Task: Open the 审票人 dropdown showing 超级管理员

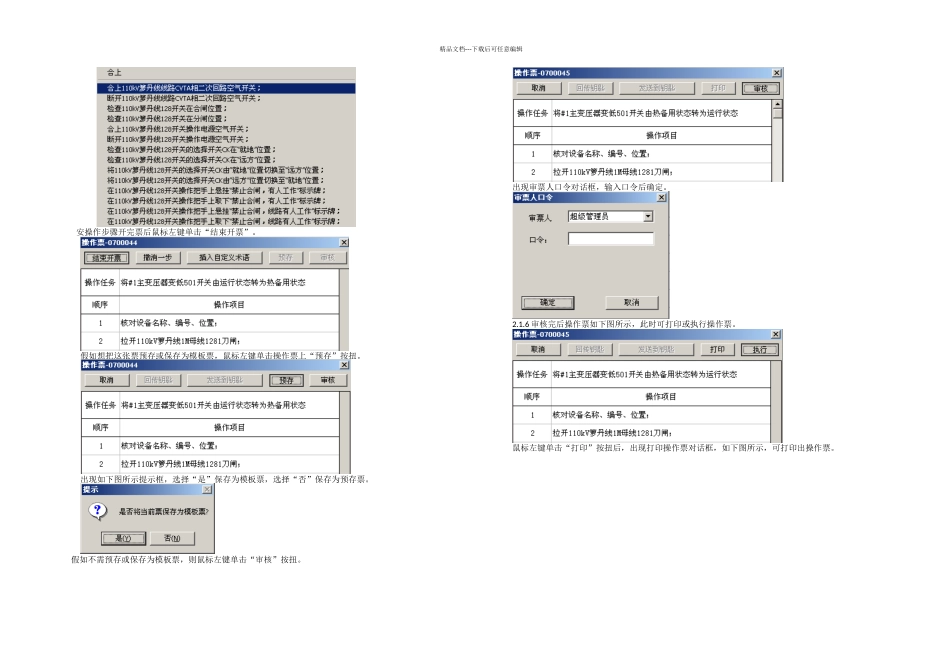Action: [x=648, y=216]
